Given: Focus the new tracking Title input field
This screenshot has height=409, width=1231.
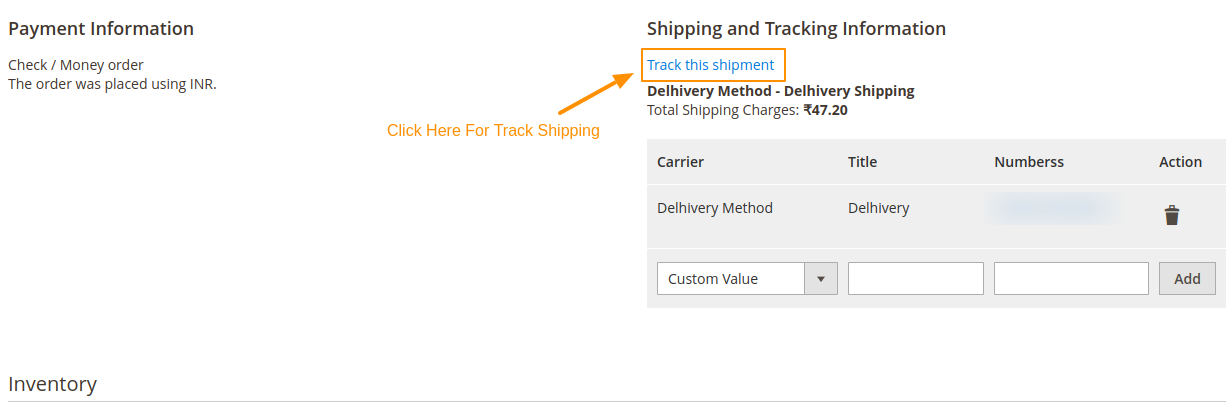Looking at the screenshot, I should 915,279.
